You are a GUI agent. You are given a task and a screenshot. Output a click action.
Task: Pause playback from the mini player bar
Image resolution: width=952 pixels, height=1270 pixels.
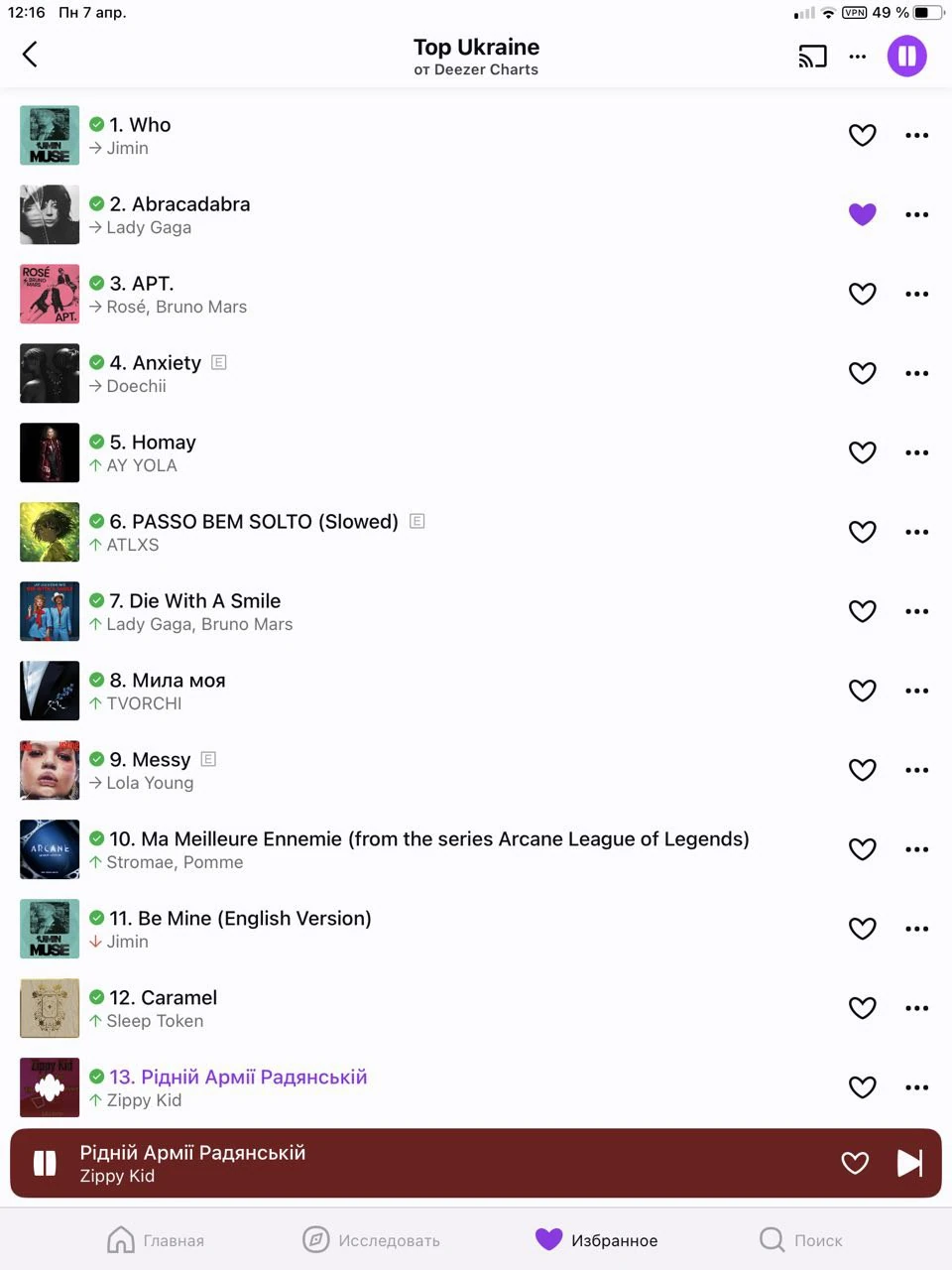45,1163
